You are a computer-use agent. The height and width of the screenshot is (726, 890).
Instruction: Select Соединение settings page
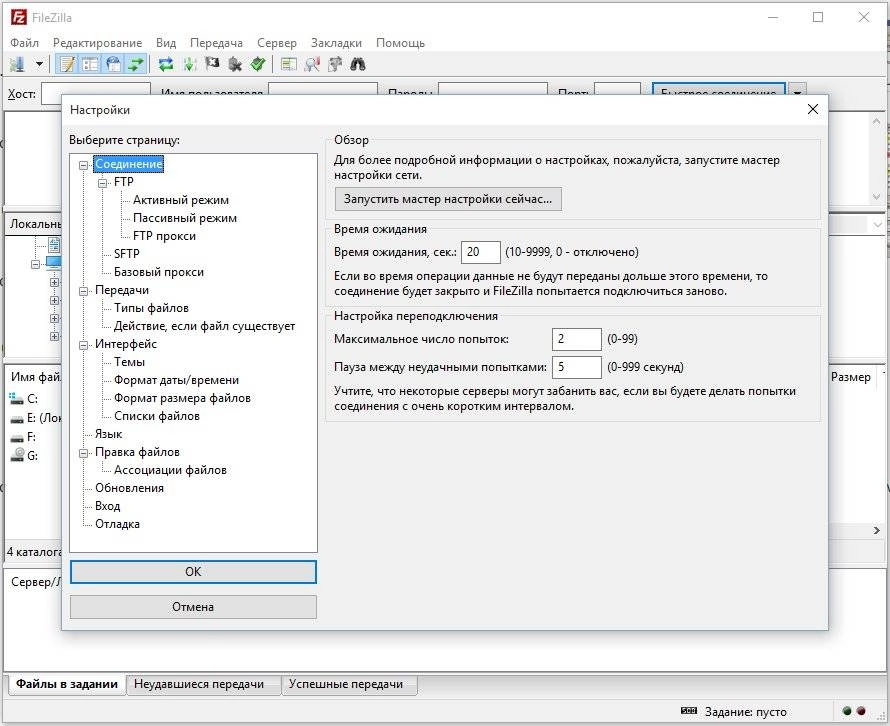tap(129, 164)
